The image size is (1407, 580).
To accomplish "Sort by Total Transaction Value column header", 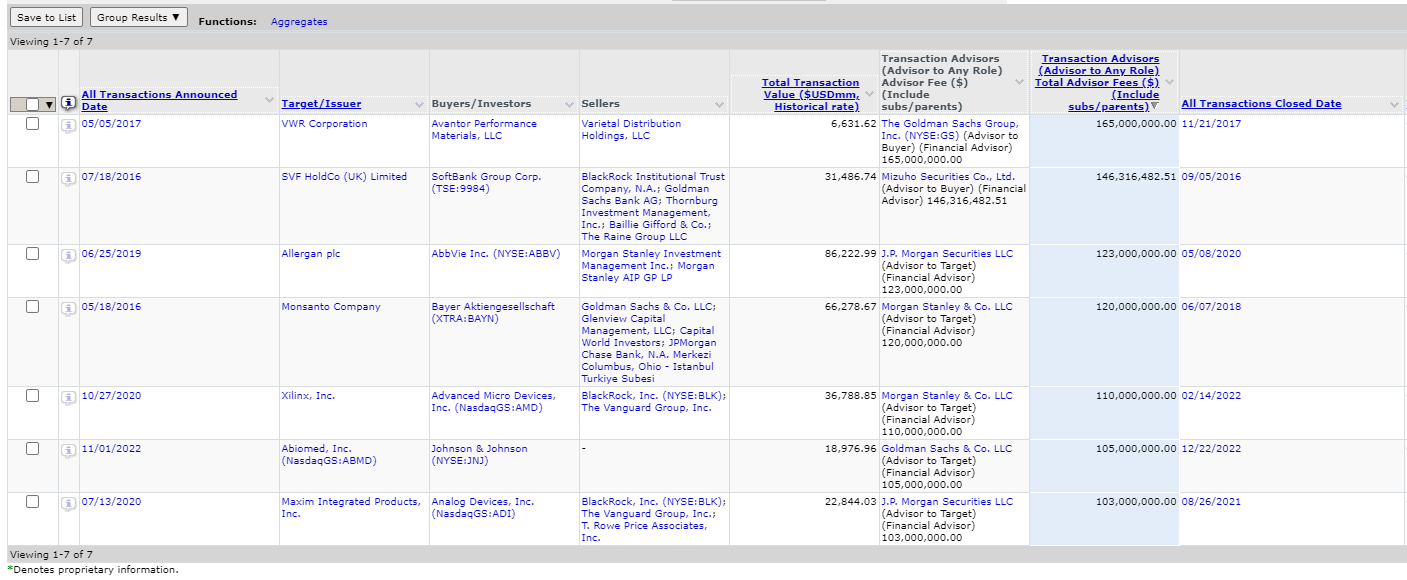I will (810, 94).
